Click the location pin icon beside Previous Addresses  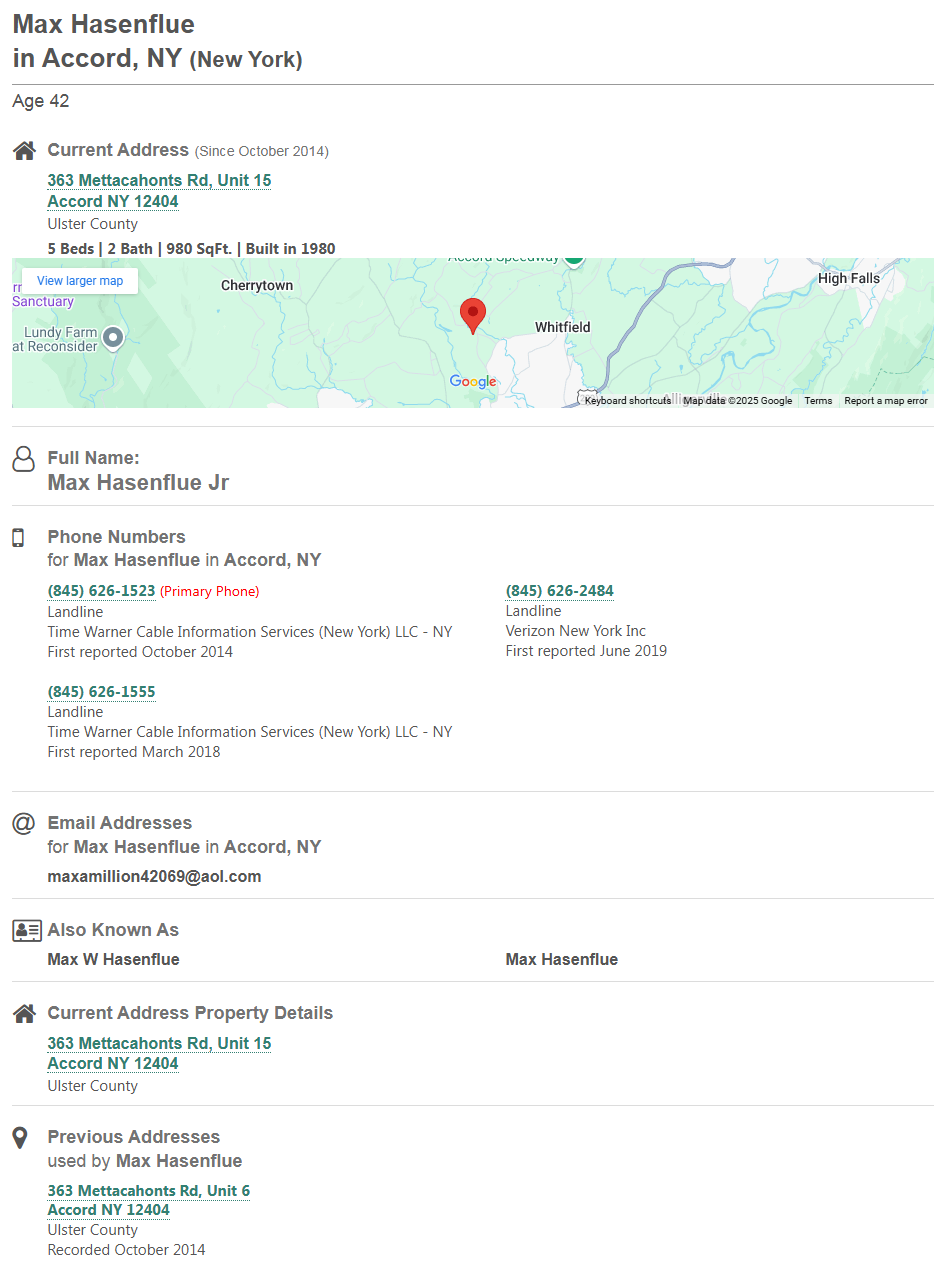(x=19, y=1138)
